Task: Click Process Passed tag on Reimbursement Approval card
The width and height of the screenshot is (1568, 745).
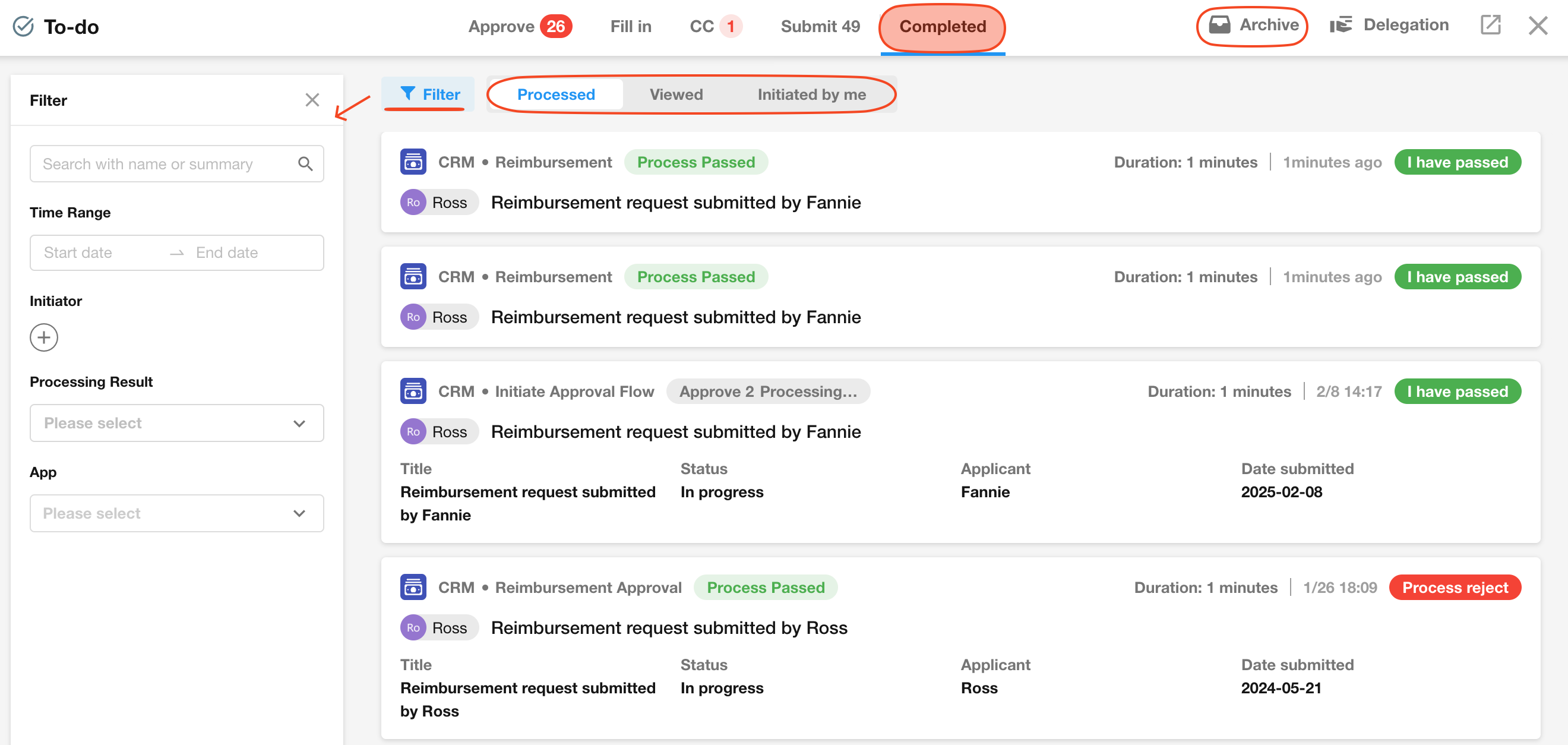Action: click(765, 587)
